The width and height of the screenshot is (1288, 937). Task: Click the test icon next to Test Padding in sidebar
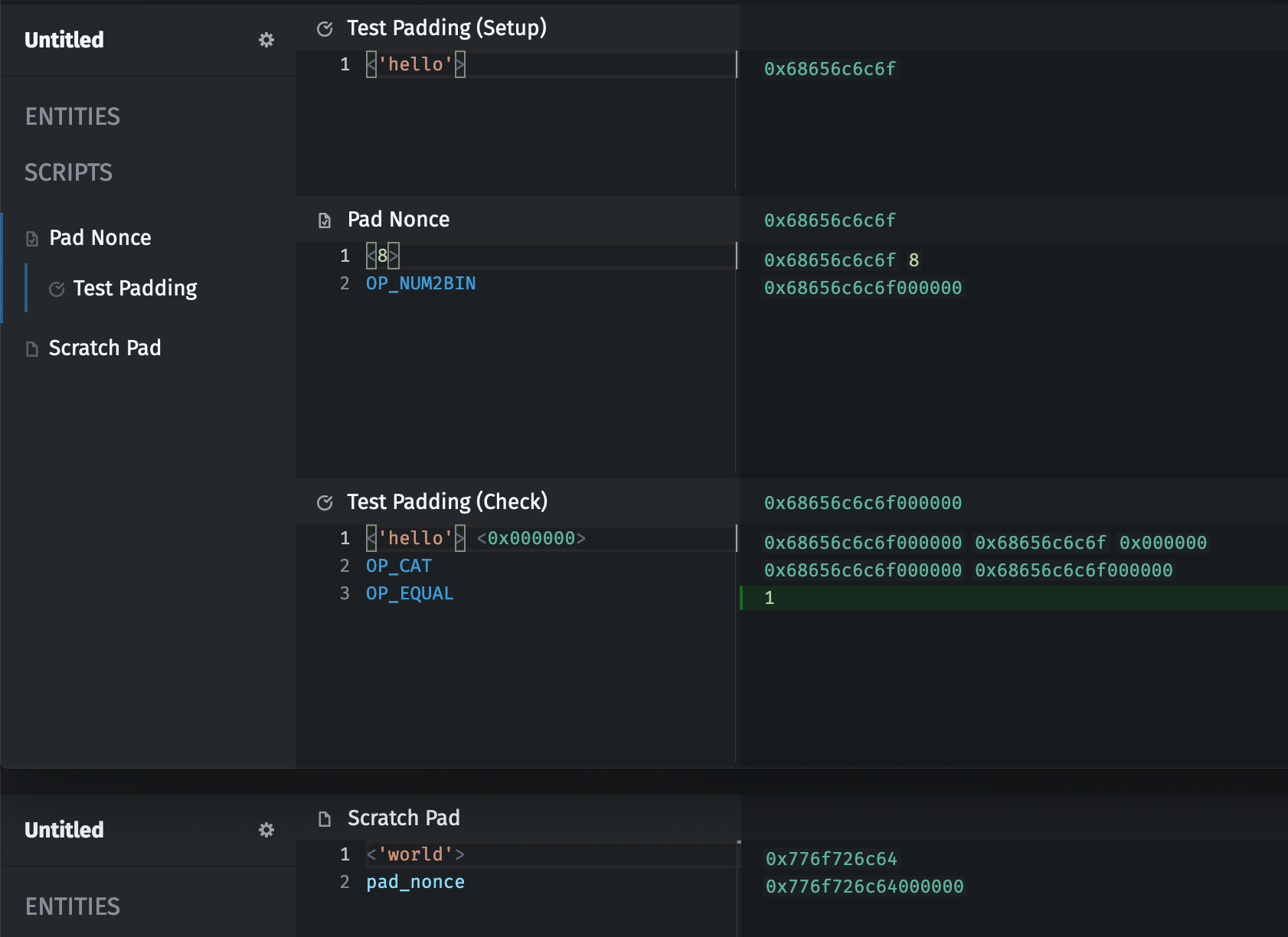[x=57, y=289]
